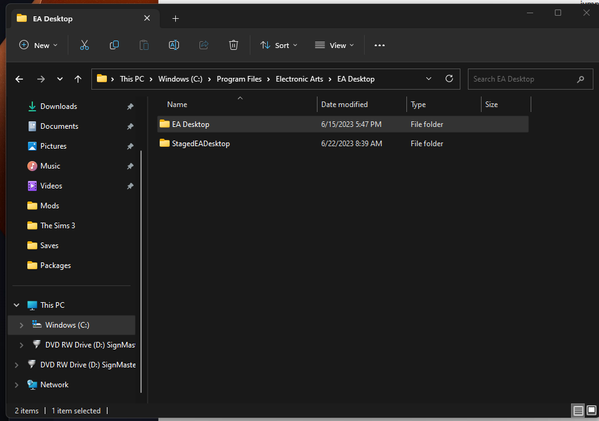The width and height of the screenshot is (599, 421).
Task: Click the '1 item selected' status text
Action: point(76,411)
